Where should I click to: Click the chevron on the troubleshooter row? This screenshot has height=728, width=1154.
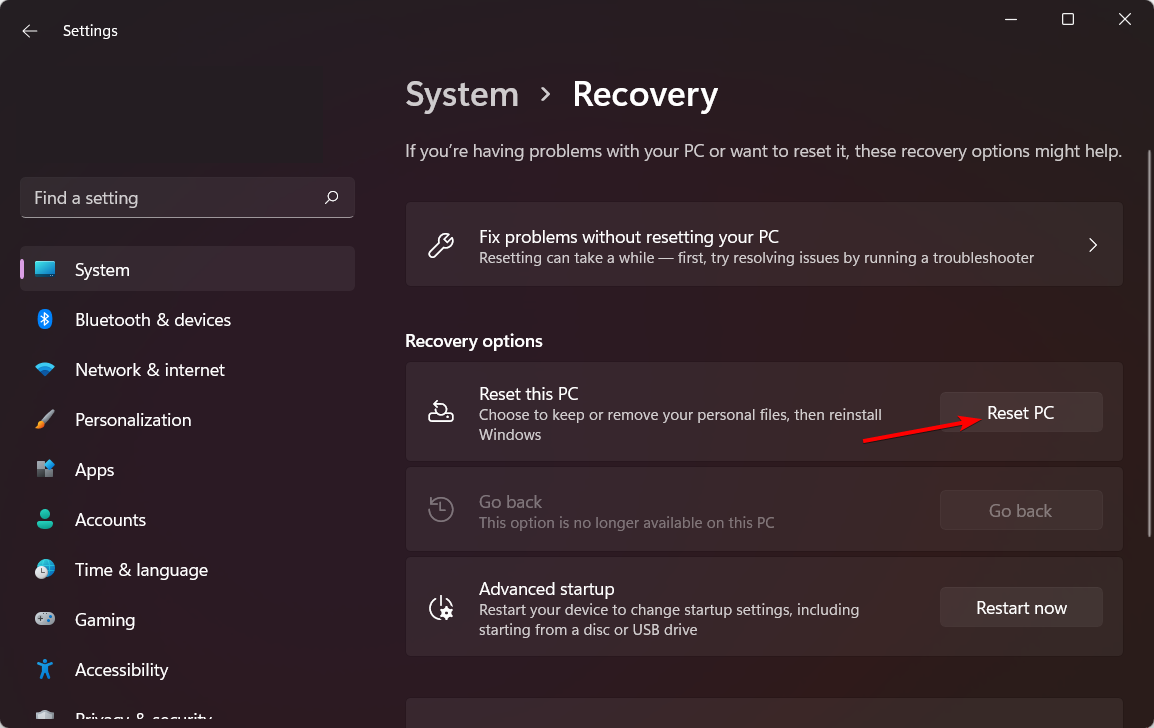pyautogui.click(x=1093, y=244)
